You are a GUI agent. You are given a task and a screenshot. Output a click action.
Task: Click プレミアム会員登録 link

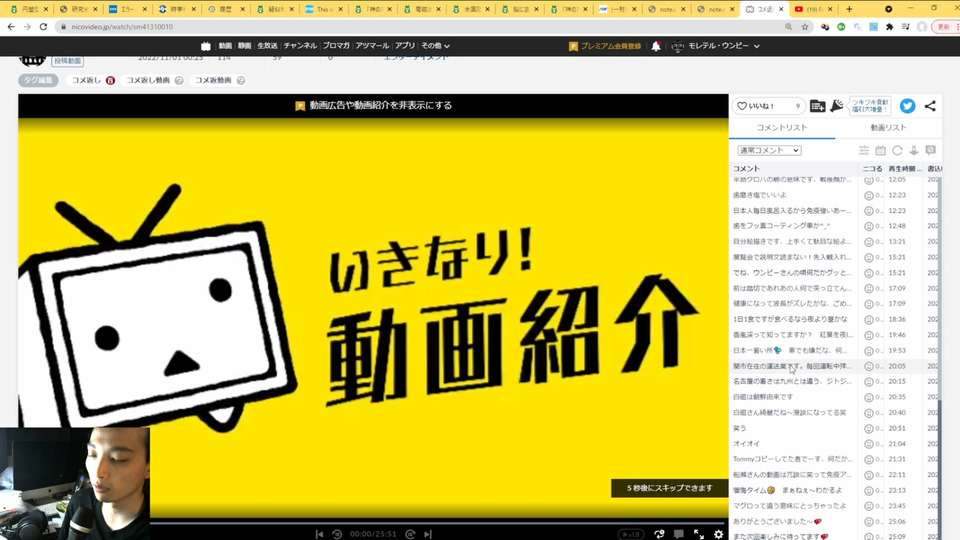[605, 46]
